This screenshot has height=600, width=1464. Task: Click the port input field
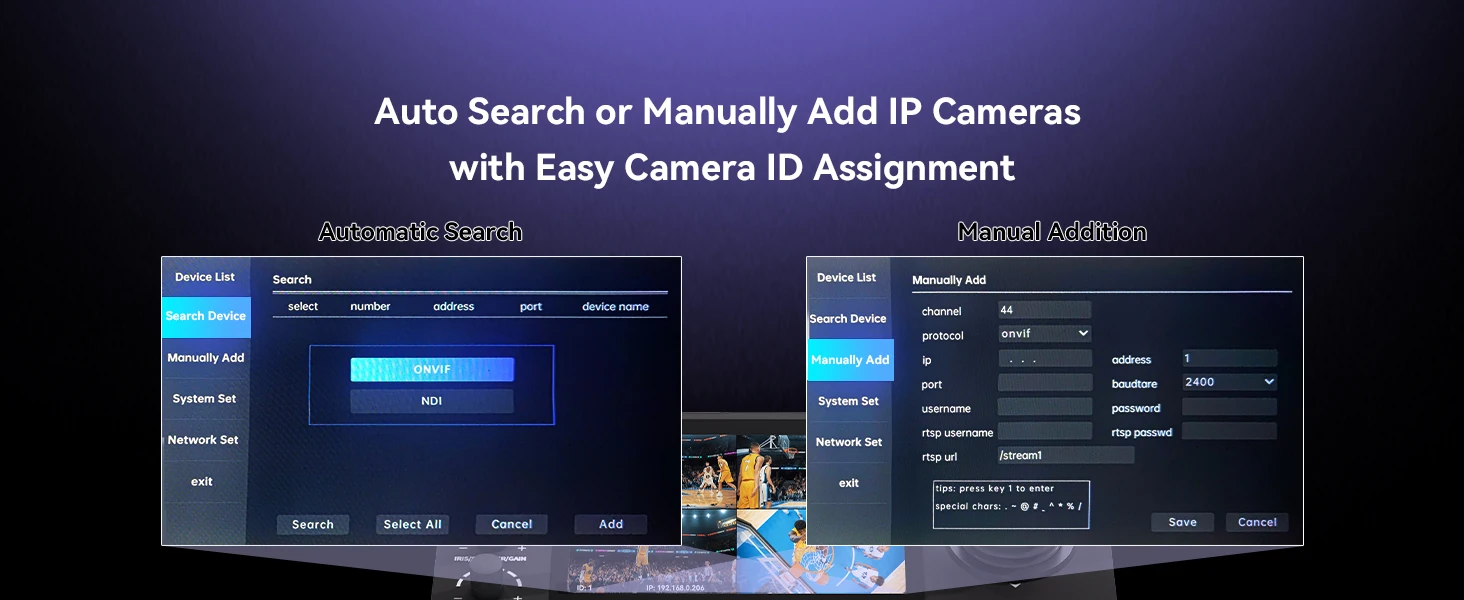click(x=1045, y=383)
